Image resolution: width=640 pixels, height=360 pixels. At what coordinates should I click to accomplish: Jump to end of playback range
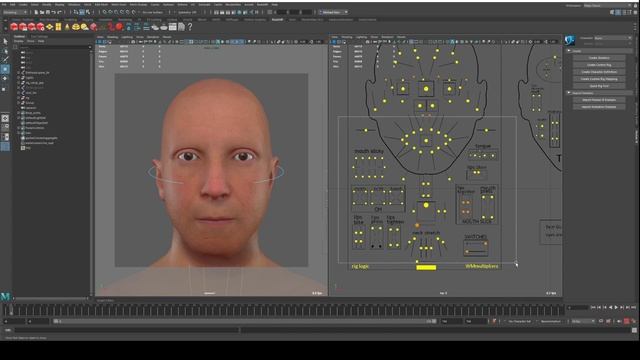pos(633,307)
